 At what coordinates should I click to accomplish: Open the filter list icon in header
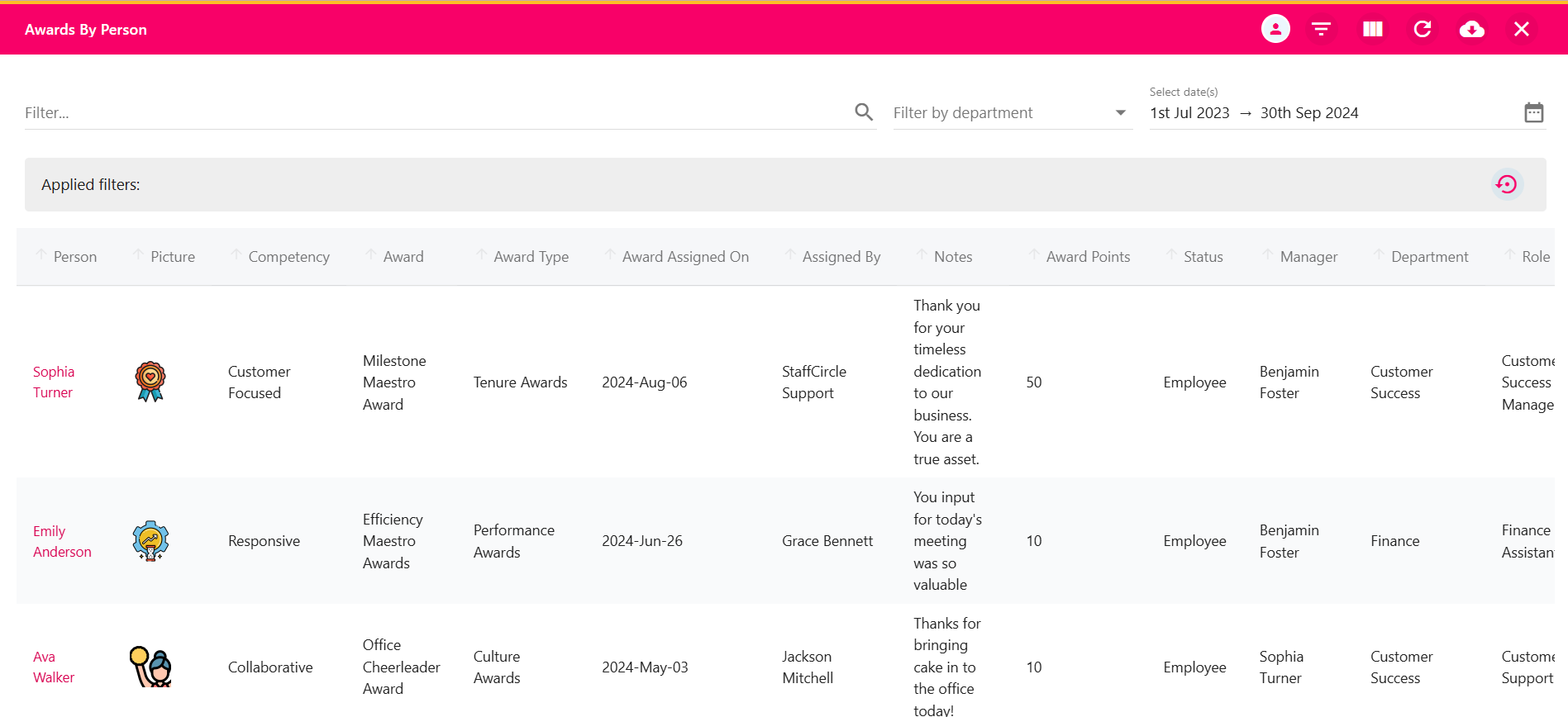point(1321,29)
